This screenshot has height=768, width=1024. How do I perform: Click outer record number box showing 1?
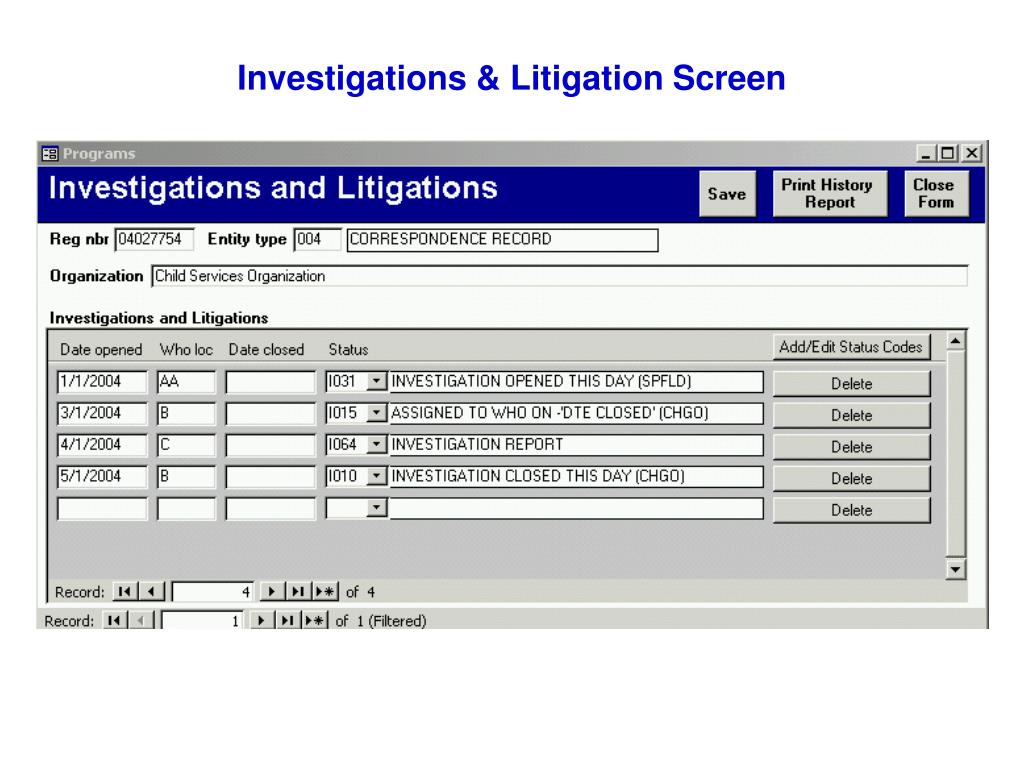point(202,620)
